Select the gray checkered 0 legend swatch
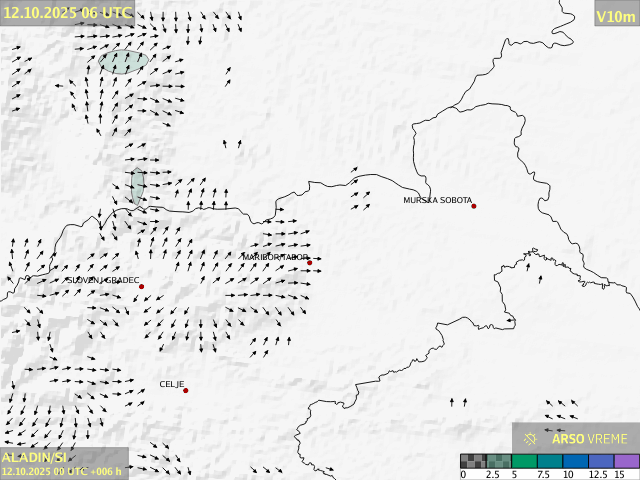The height and width of the screenshot is (480, 640). (473, 462)
